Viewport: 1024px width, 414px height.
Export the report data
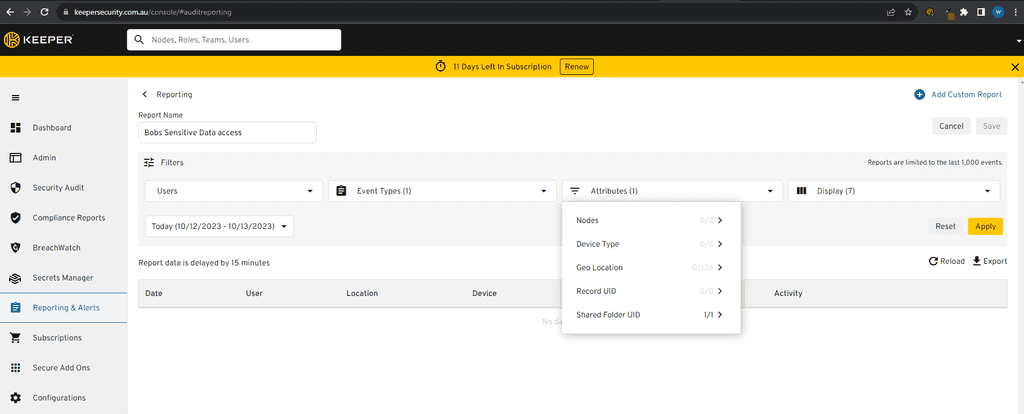pos(989,261)
